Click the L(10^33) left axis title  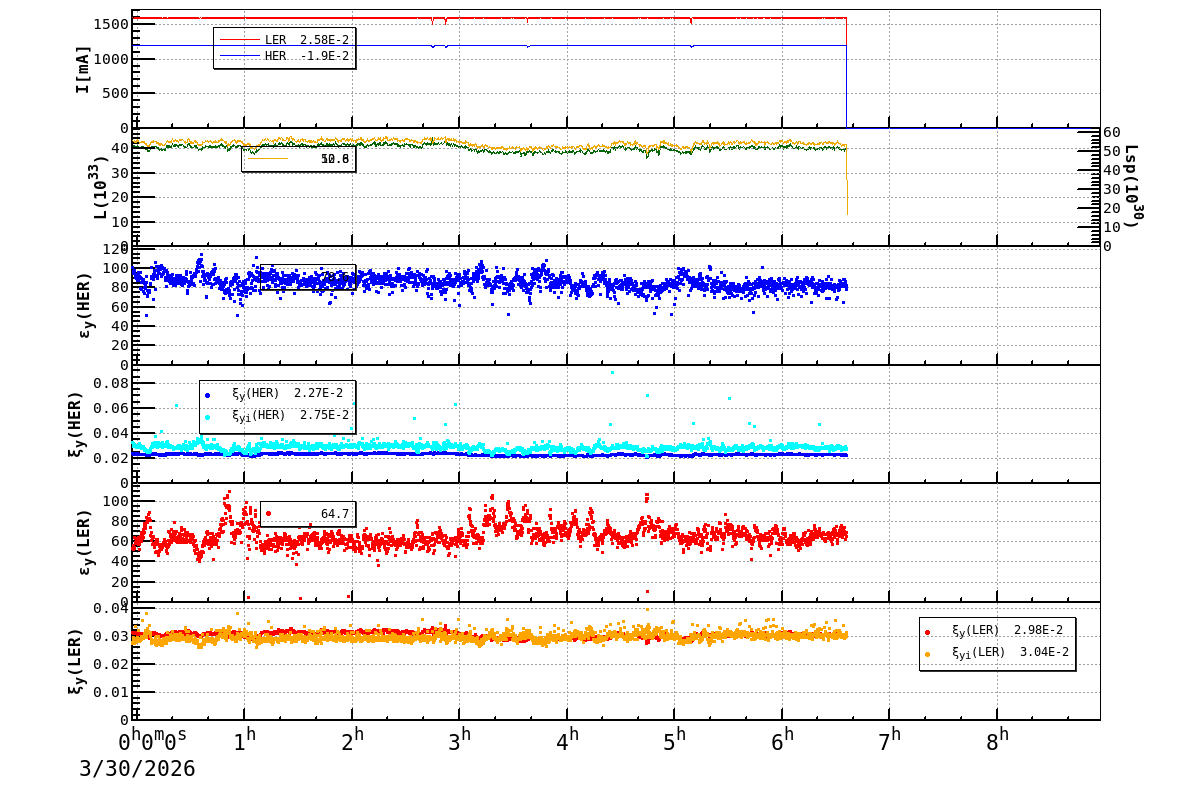click(x=99, y=187)
